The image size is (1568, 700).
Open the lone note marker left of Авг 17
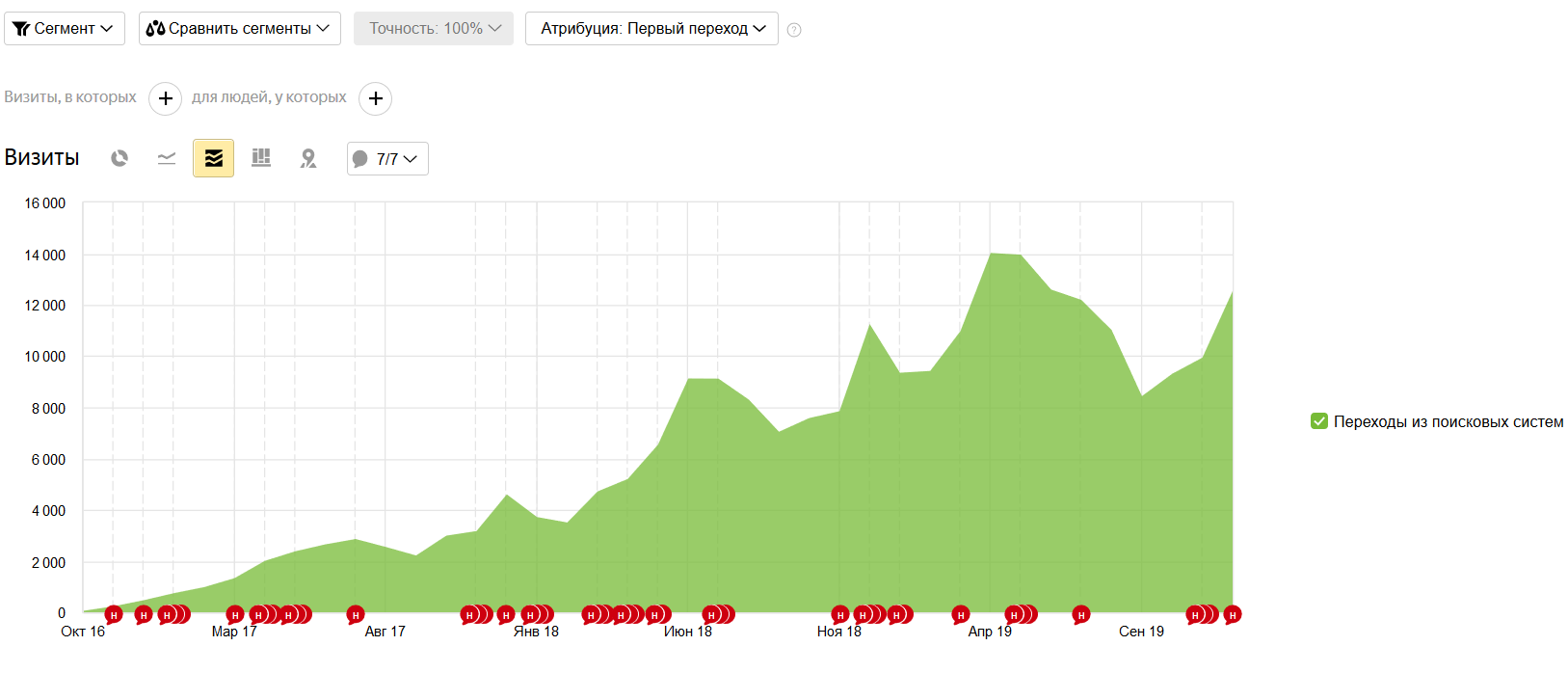tap(356, 614)
